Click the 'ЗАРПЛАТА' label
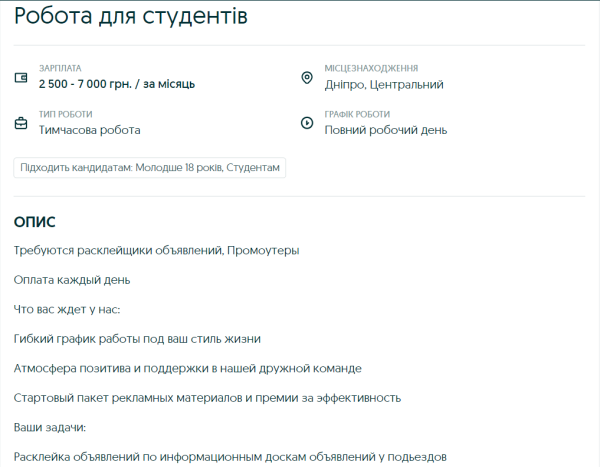This screenshot has height=467, width=601. (x=60, y=68)
